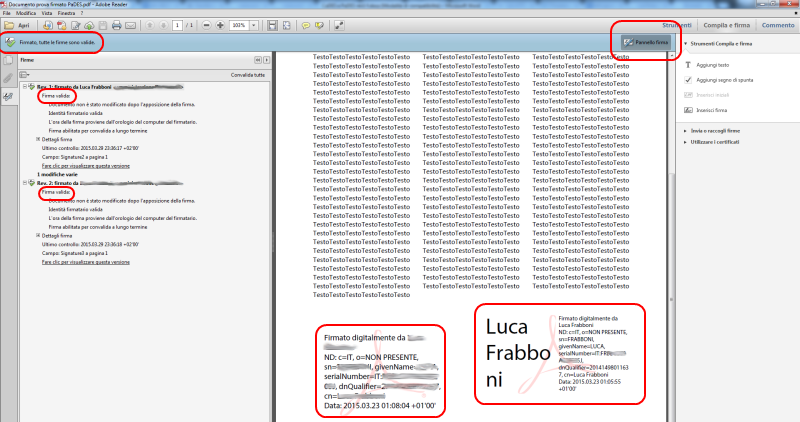
Task: Add a sticky note comment
Action: [x=306, y=25]
